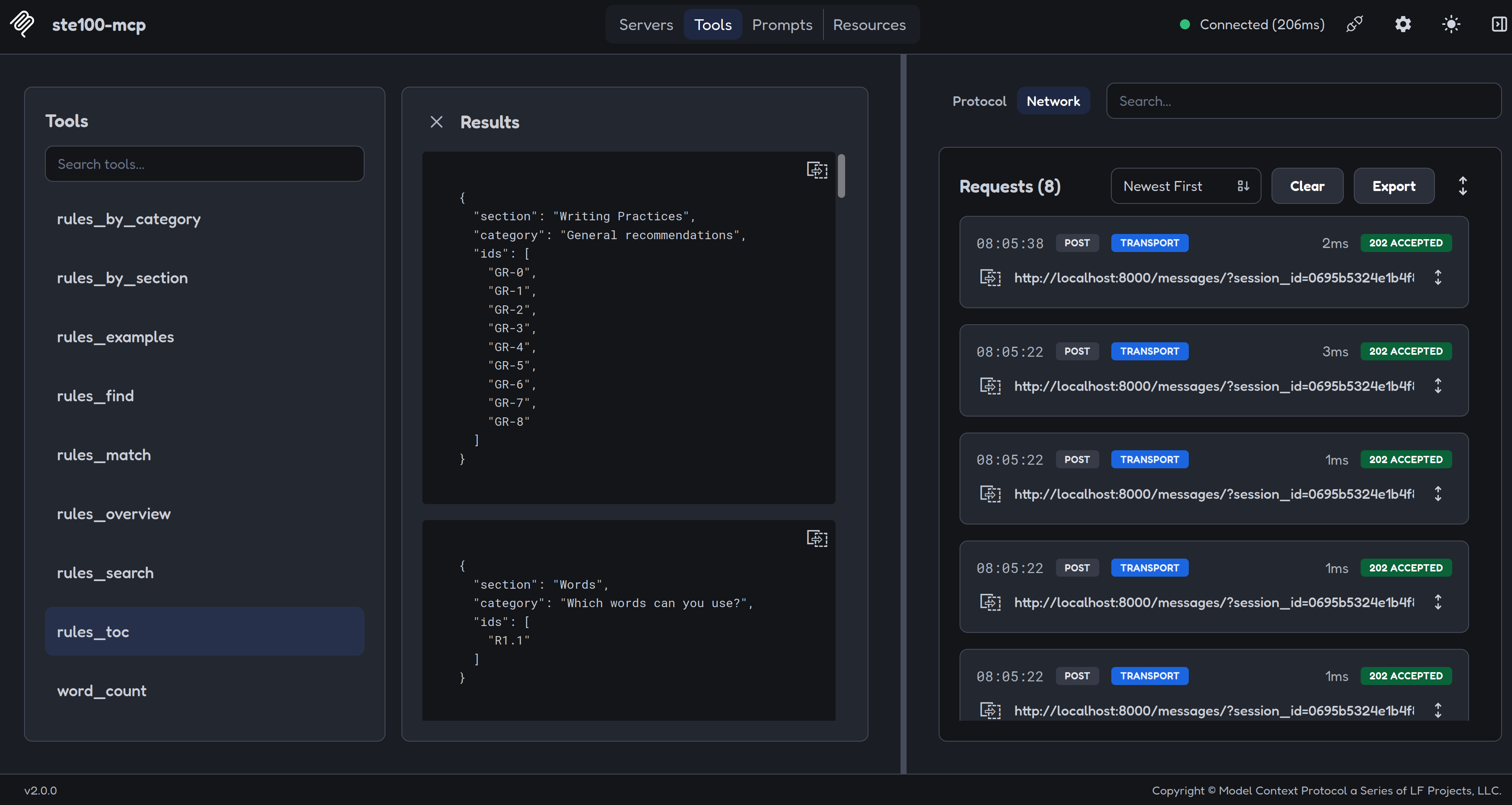This screenshot has height=805, width=1512.
Task: Focus the Search tools input field
Action: (204, 164)
